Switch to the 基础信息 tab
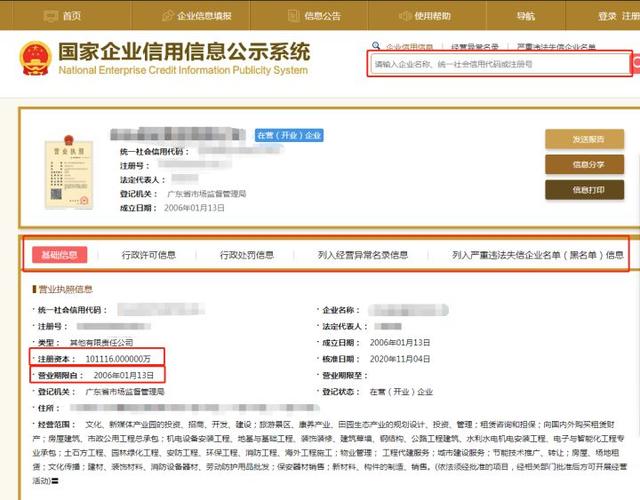This screenshot has height=500, width=640. tap(60, 255)
